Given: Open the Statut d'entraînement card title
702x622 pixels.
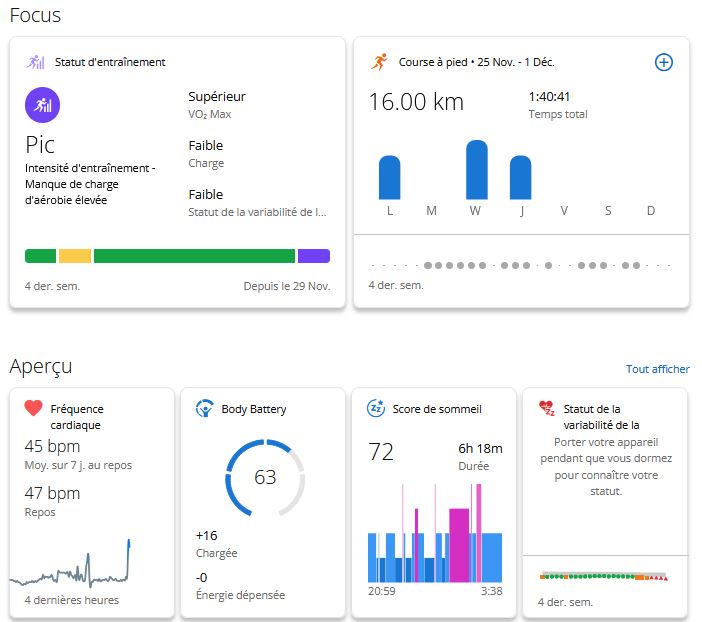Looking at the screenshot, I should [x=110, y=62].
